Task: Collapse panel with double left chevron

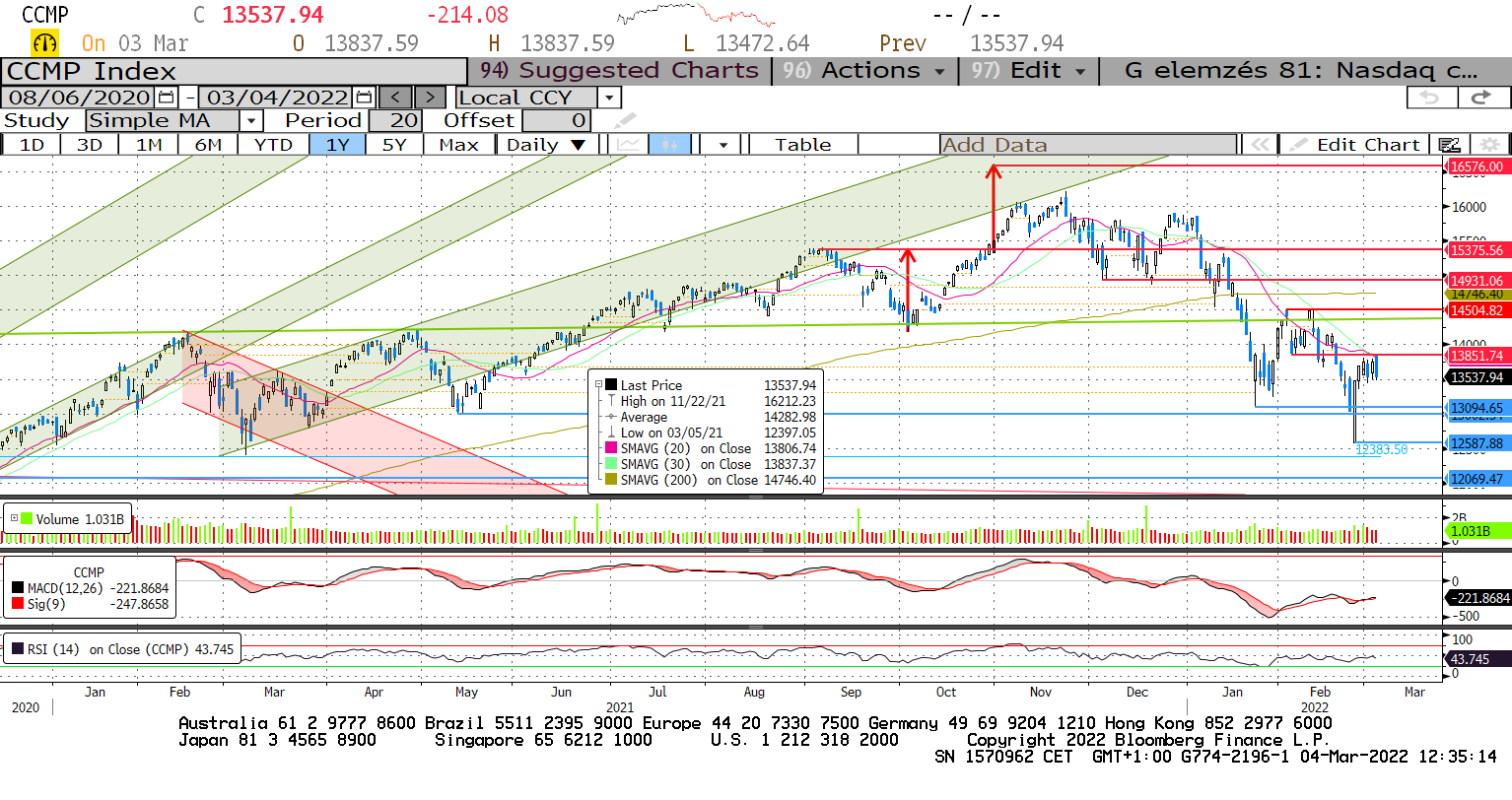Action: (x=1259, y=145)
